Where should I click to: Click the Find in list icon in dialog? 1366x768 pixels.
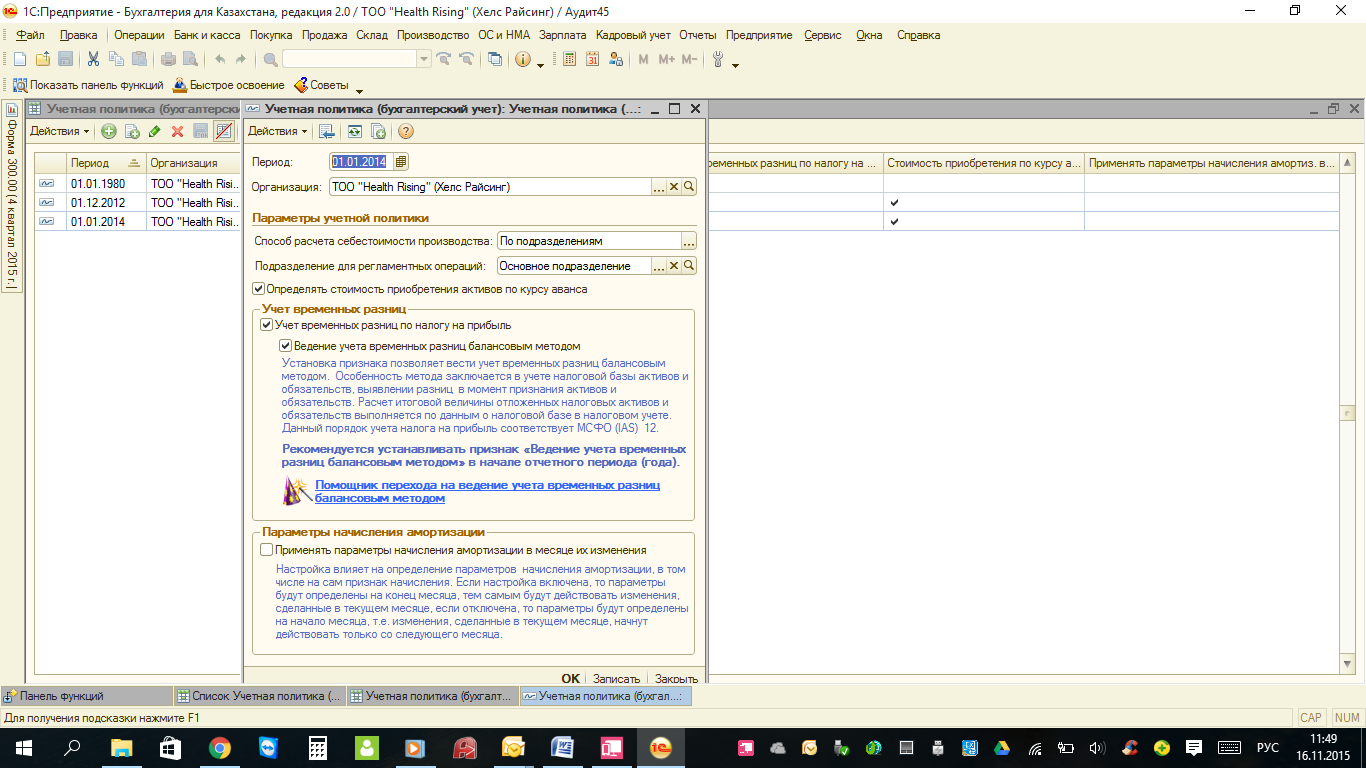point(326,131)
